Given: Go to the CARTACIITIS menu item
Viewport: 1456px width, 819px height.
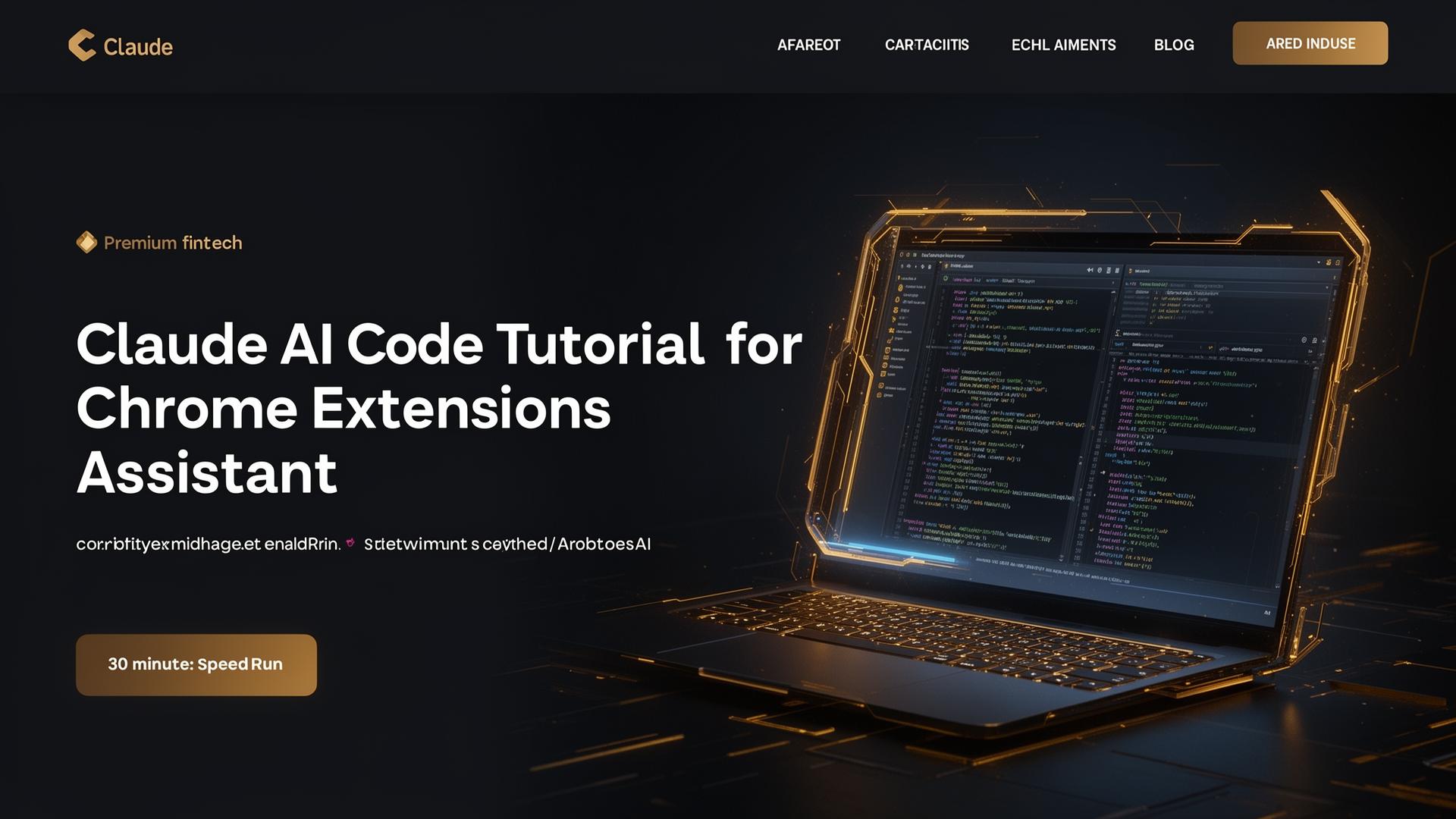Looking at the screenshot, I should click(927, 45).
